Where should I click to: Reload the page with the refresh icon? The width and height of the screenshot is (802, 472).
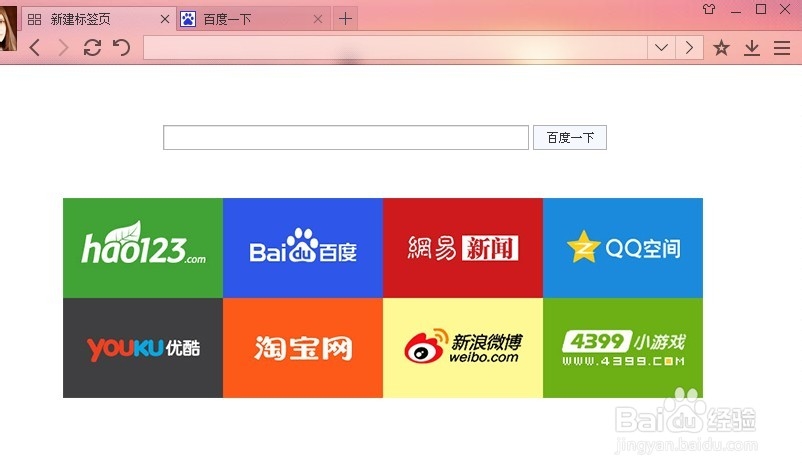coord(92,48)
